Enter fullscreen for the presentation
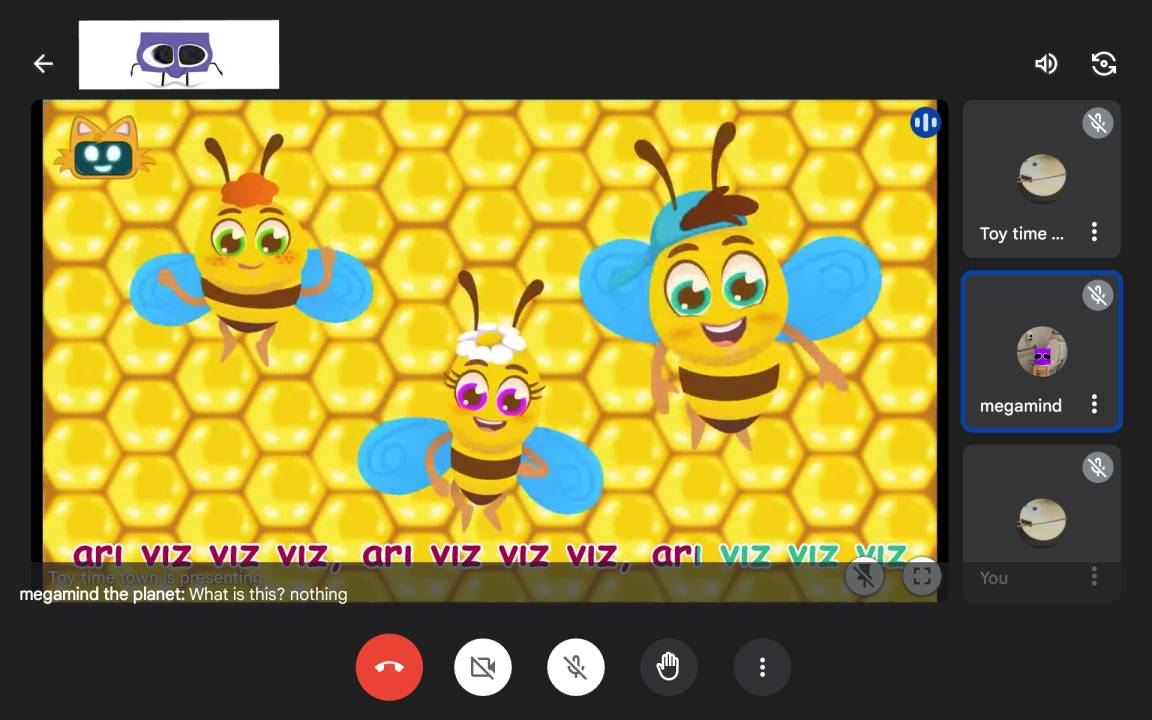The width and height of the screenshot is (1152, 720). coord(922,577)
